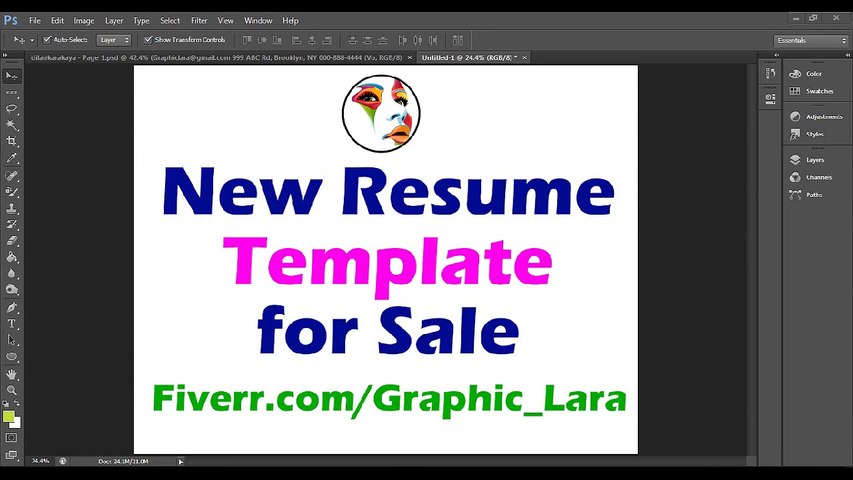Viewport: 853px width, 480px height.
Task: Expand the History icon column arrows
Action: click(776, 55)
